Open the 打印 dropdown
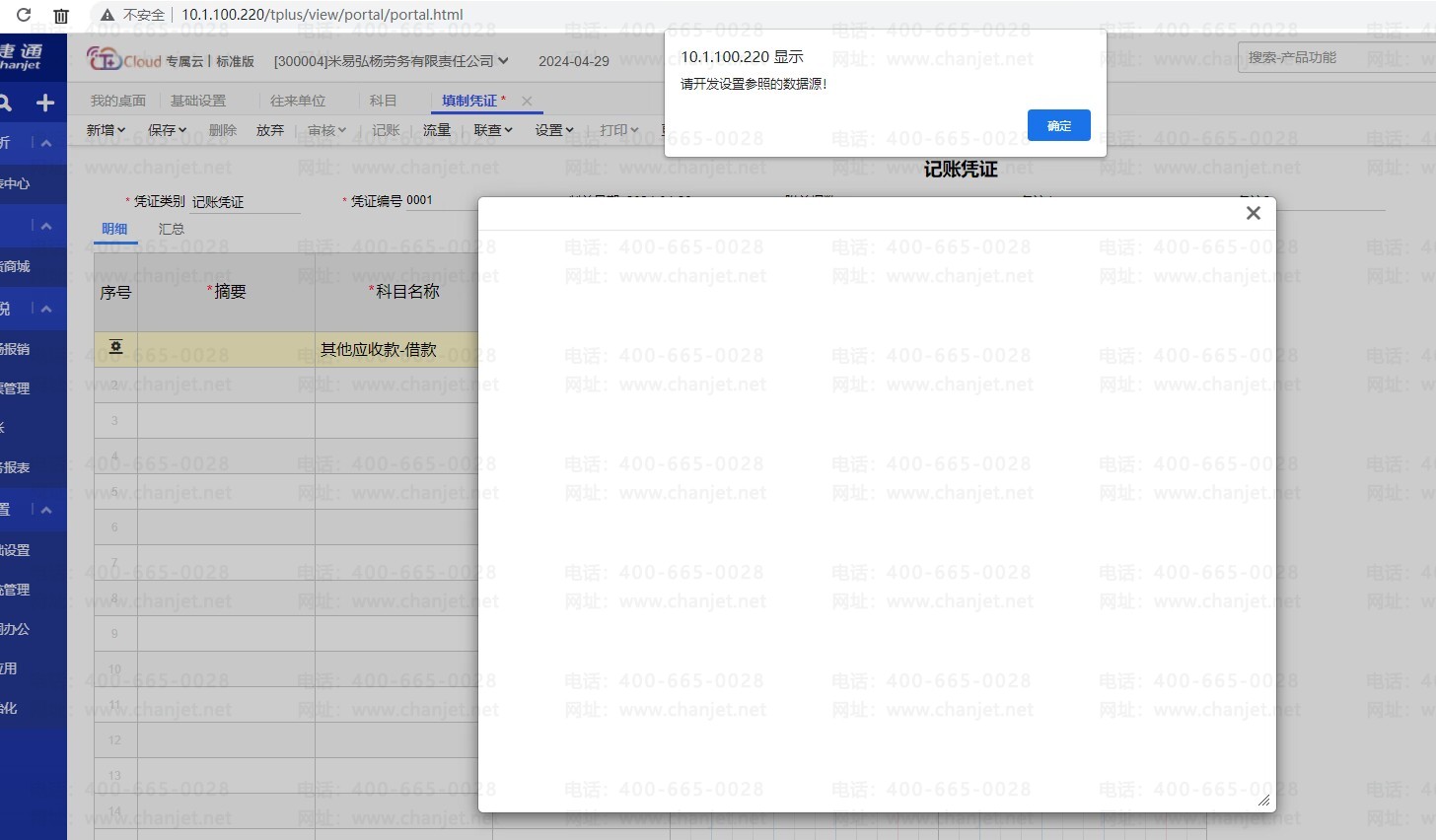 (619, 130)
